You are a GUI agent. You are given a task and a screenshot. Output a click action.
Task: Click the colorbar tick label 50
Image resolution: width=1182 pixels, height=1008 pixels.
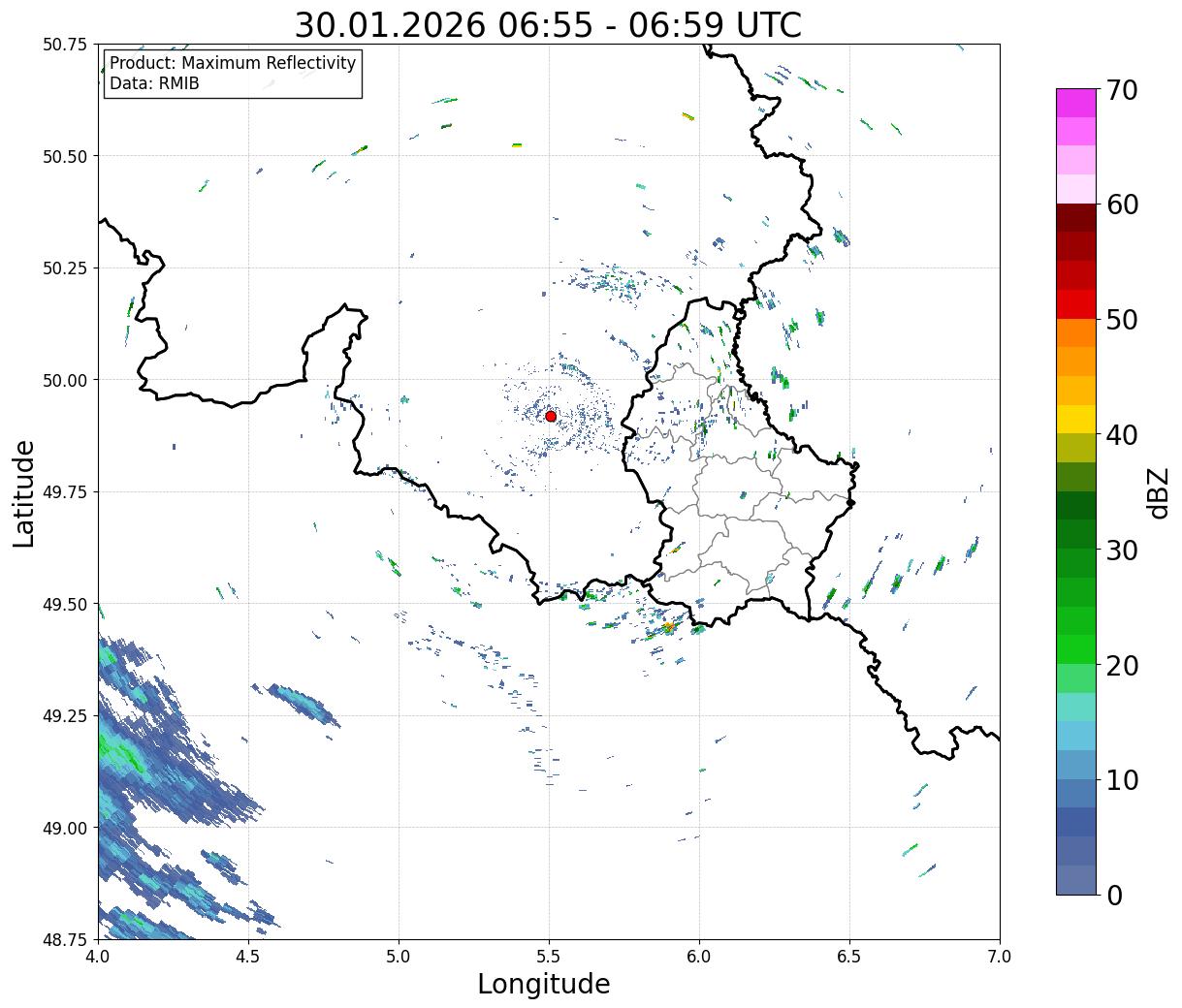(1122, 320)
